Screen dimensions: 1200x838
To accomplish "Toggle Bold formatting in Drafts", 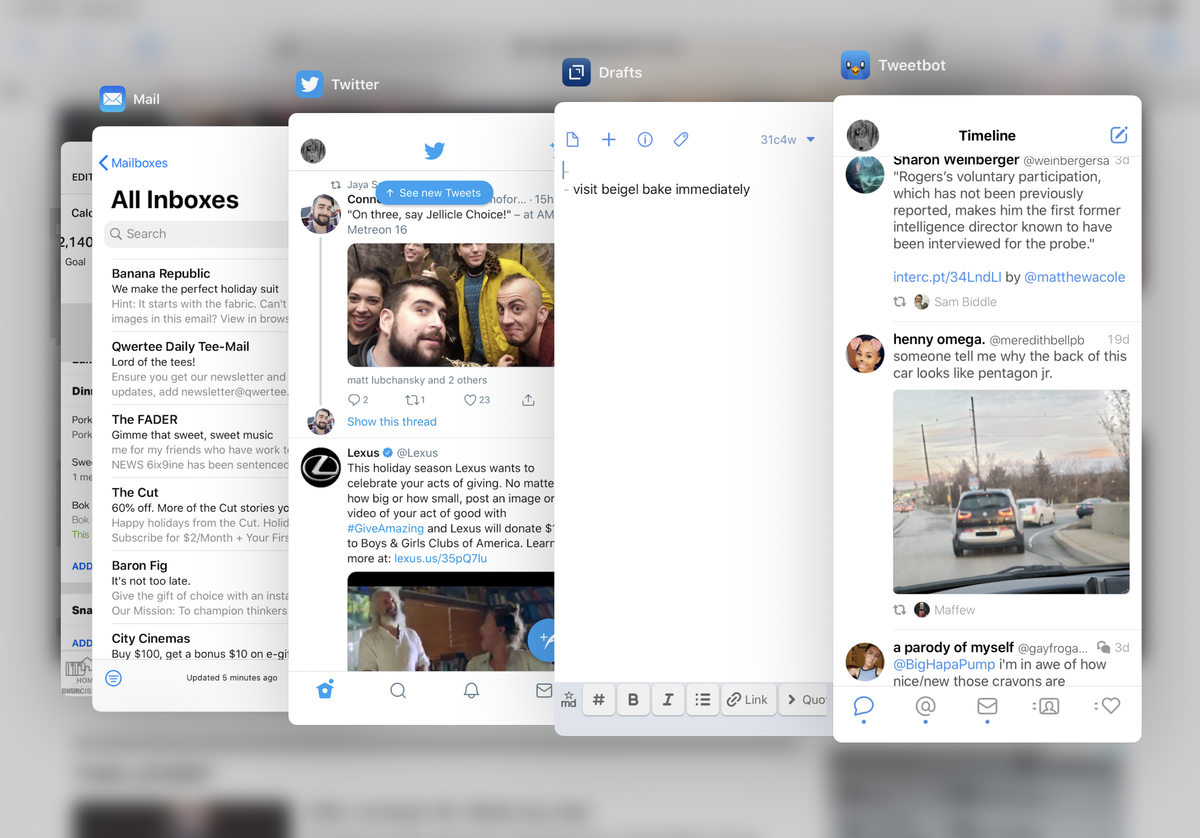I will pyautogui.click(x=633, y=699).
